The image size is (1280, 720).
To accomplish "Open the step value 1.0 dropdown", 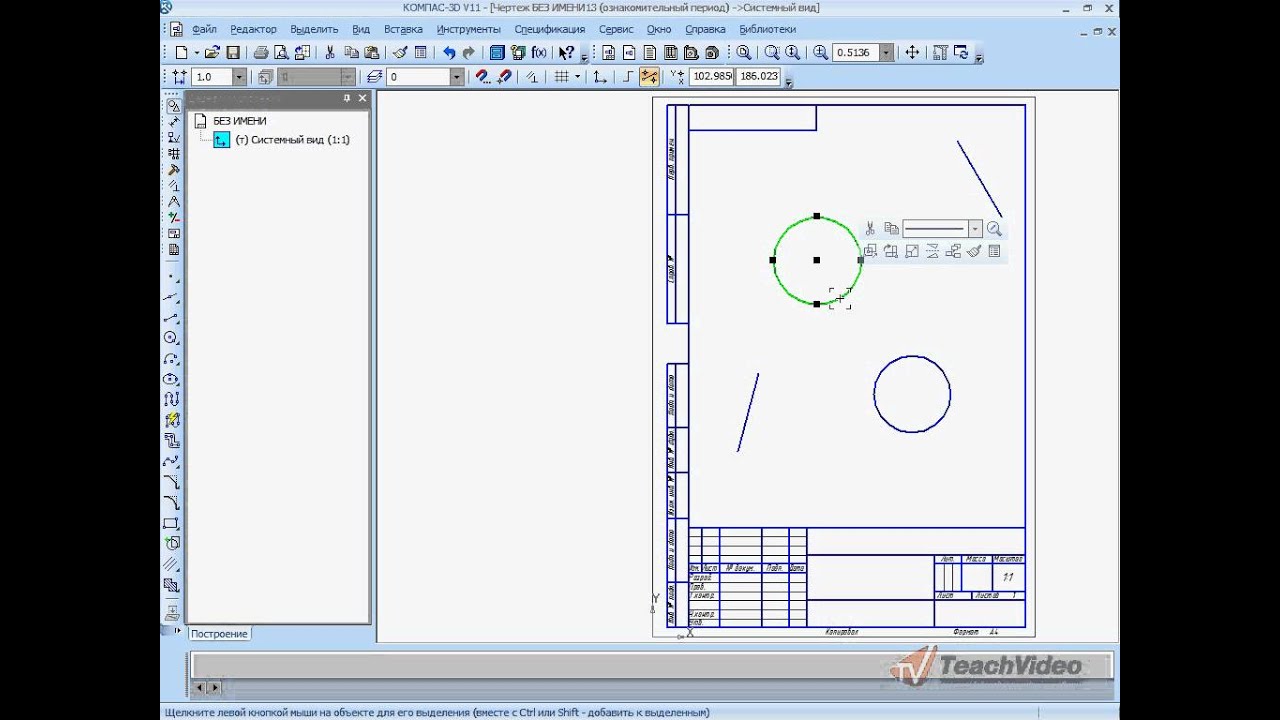I will click(x=239, y=77).
